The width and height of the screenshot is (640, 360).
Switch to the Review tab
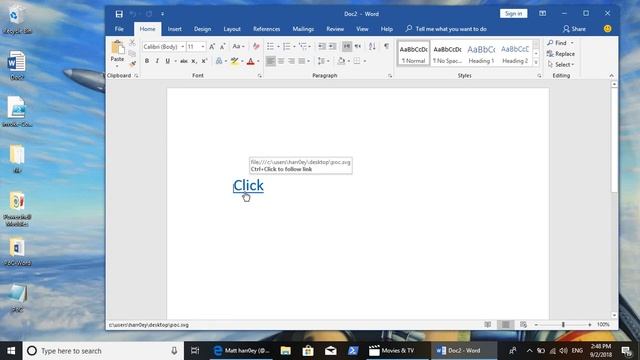click(x=335, y=29)
